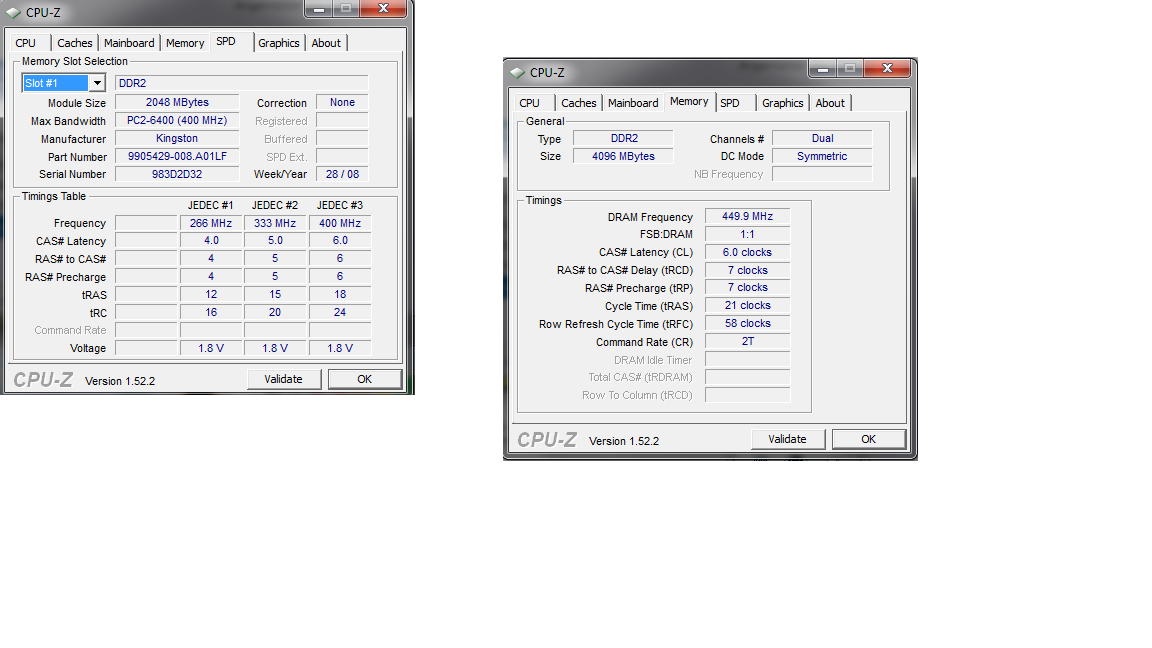Open Caches tab in right window
1152x648 pixels.
coord(579,103)
